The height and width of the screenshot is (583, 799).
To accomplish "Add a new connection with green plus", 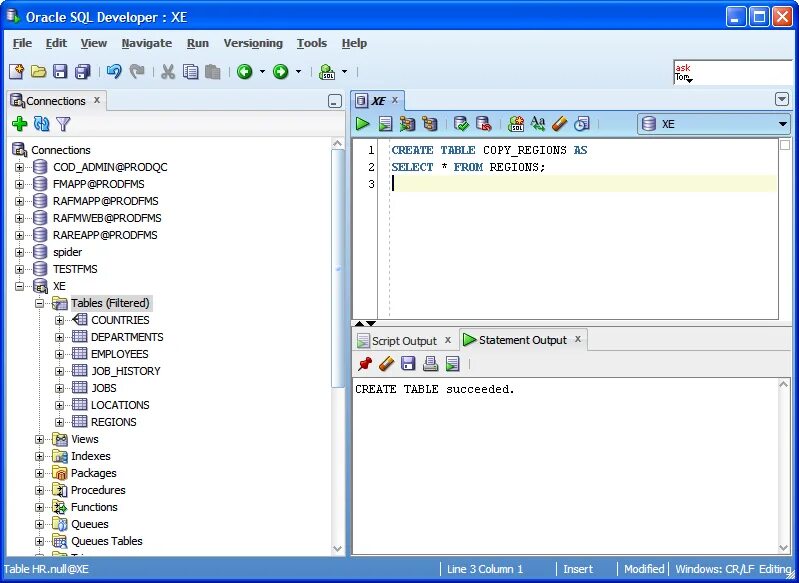I will pyautogui.click(x=19, y=124).
